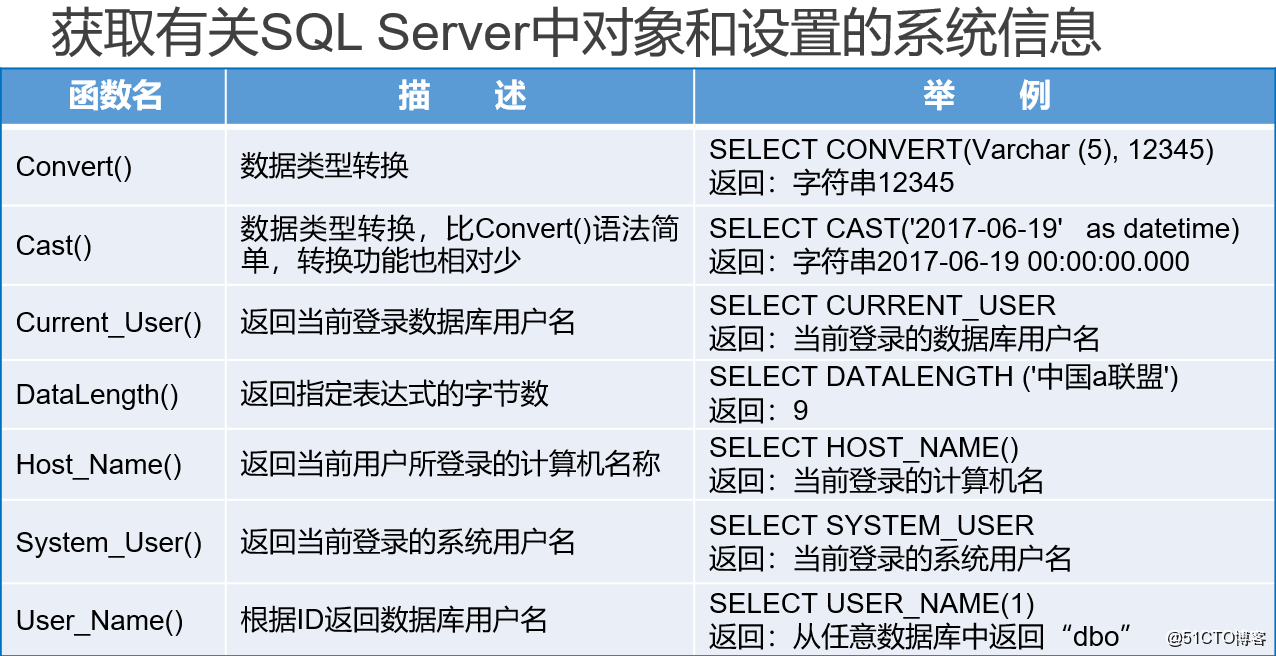Screen dimensions: 1276x656
Task: Select the description 根据ID返回数据库用户名
Action: [393, 620]
